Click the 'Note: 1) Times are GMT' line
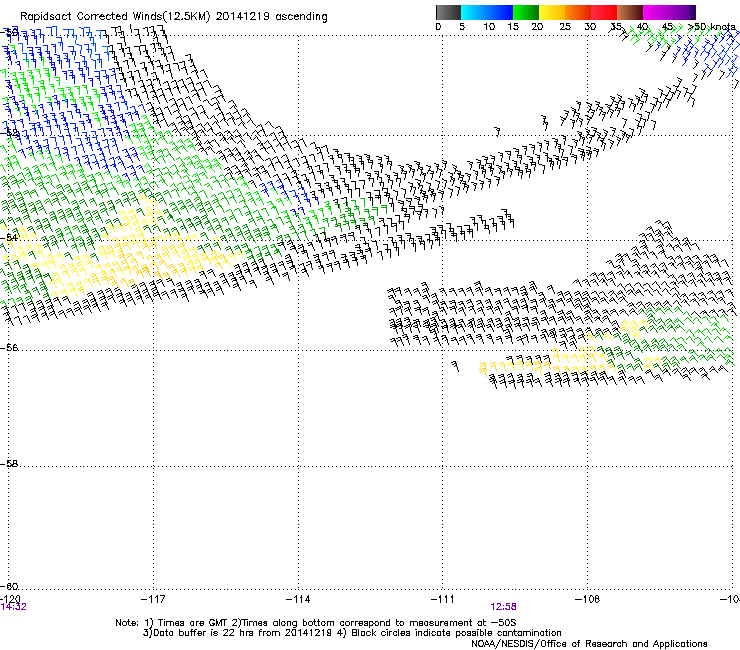 tap(315, 623)
